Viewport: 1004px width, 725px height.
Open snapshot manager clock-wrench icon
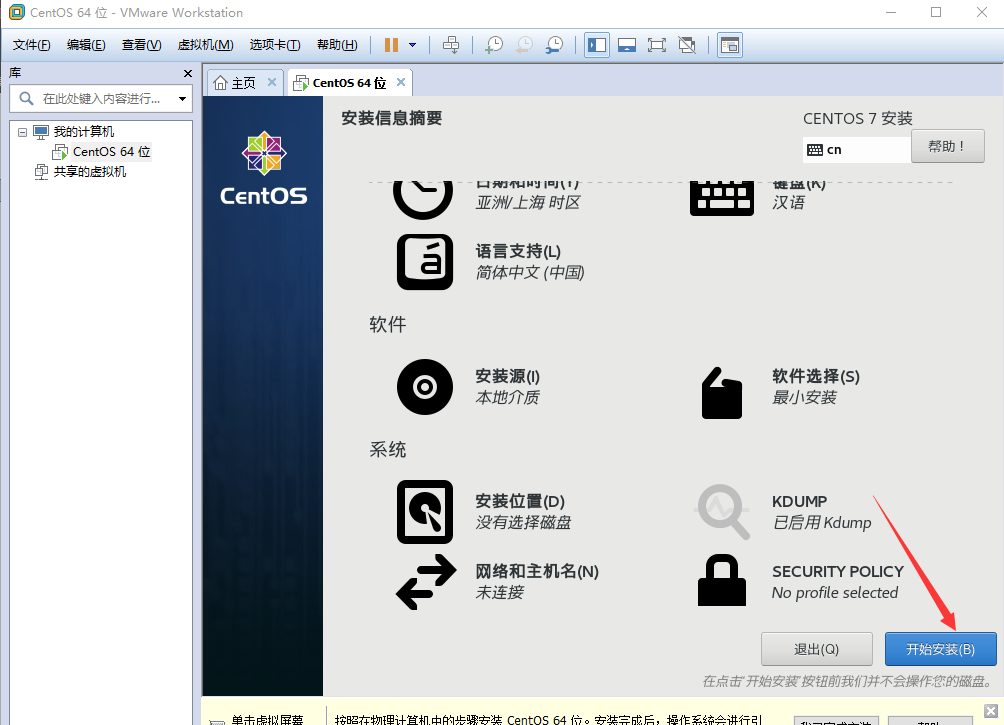(554, 45)
